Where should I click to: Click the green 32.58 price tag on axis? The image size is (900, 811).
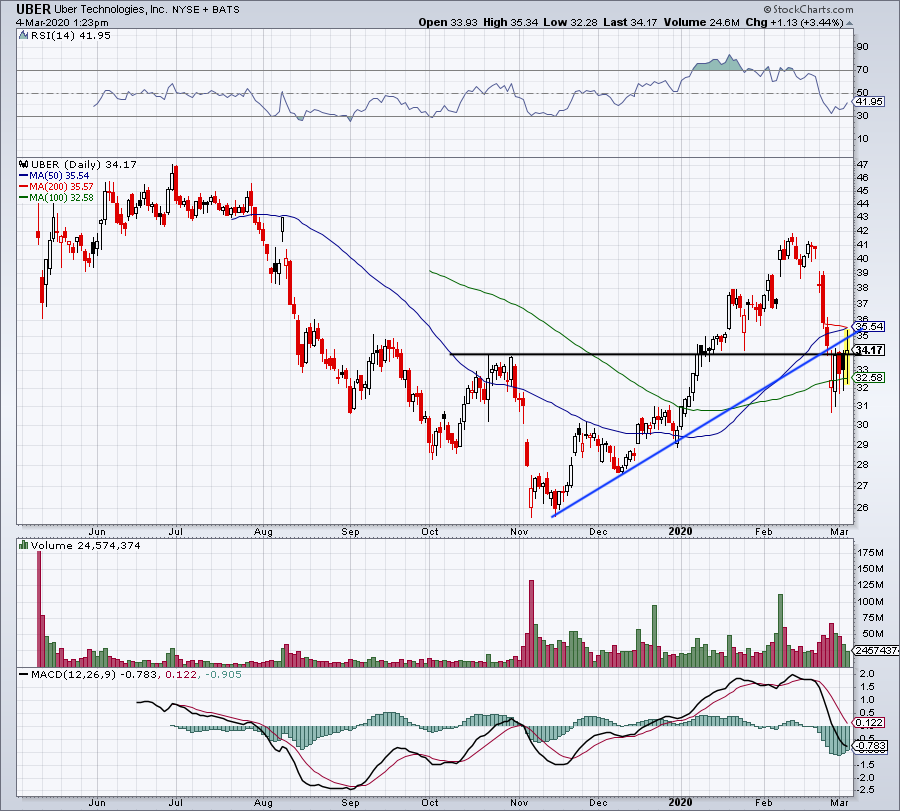click(869, 378)
